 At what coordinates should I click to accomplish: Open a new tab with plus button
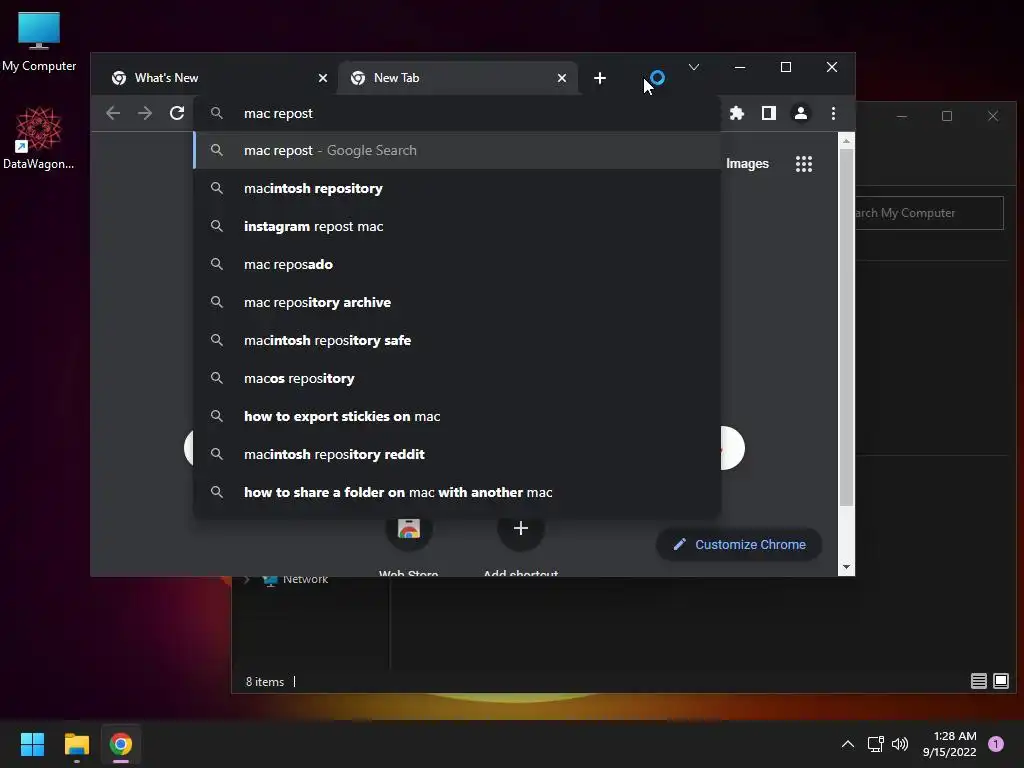coord(600,78)
